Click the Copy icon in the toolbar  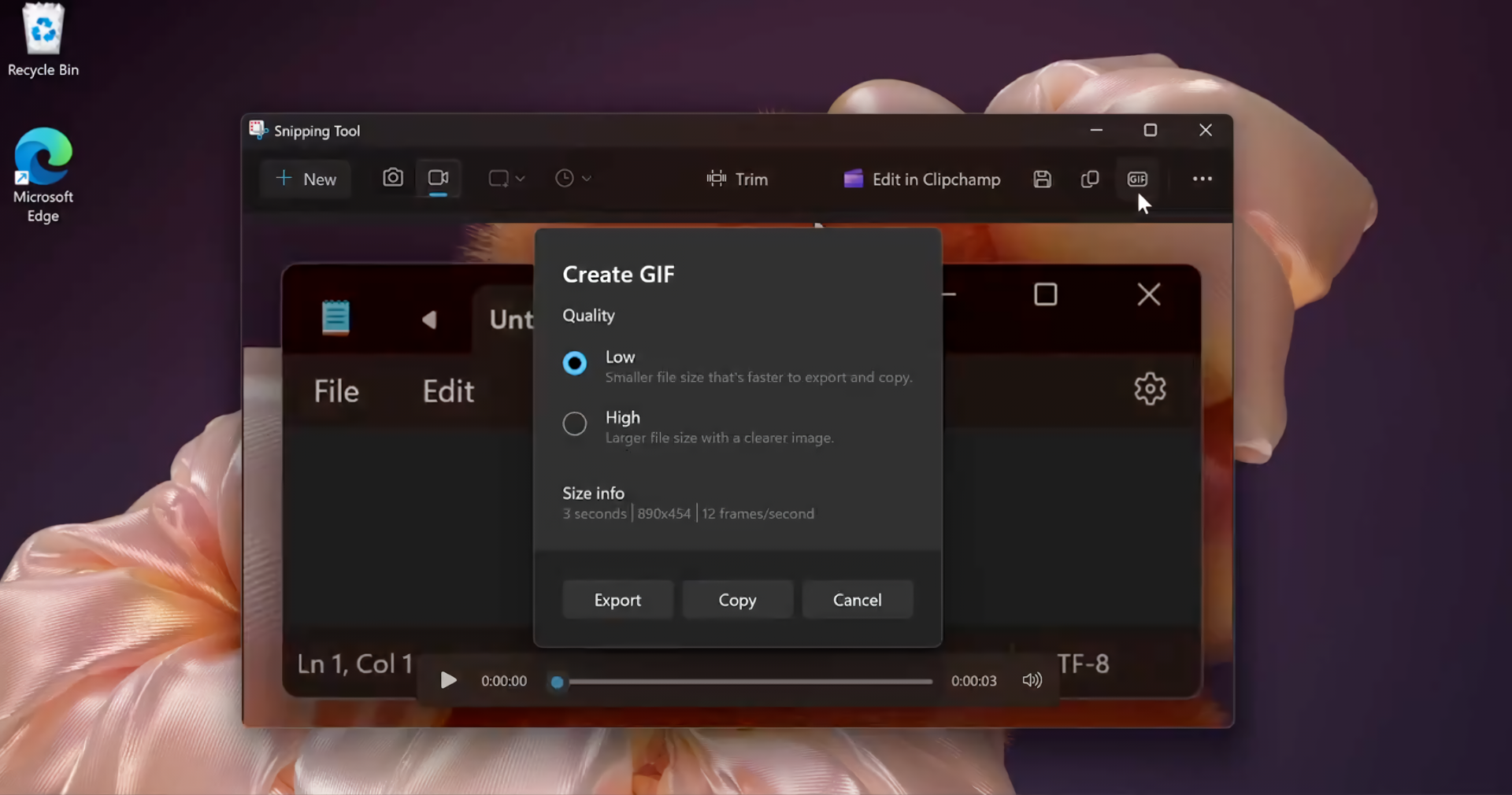pyautogui.click(x=1089, y=179)
